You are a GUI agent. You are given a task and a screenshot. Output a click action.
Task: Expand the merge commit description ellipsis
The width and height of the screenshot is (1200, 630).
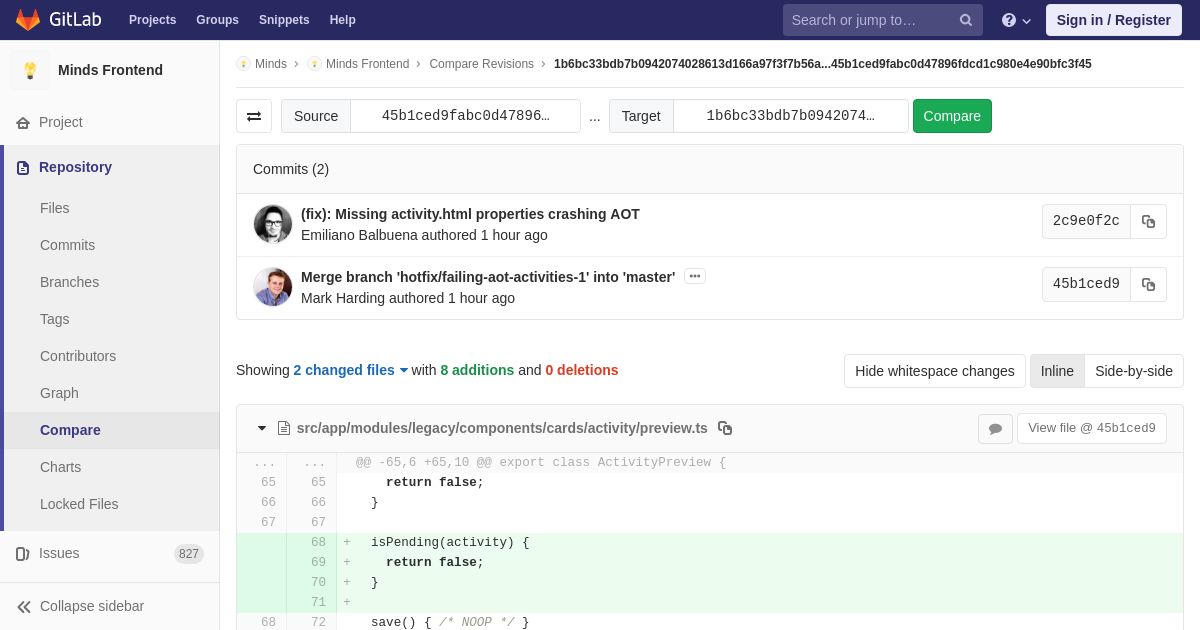(x=694, y=277)
